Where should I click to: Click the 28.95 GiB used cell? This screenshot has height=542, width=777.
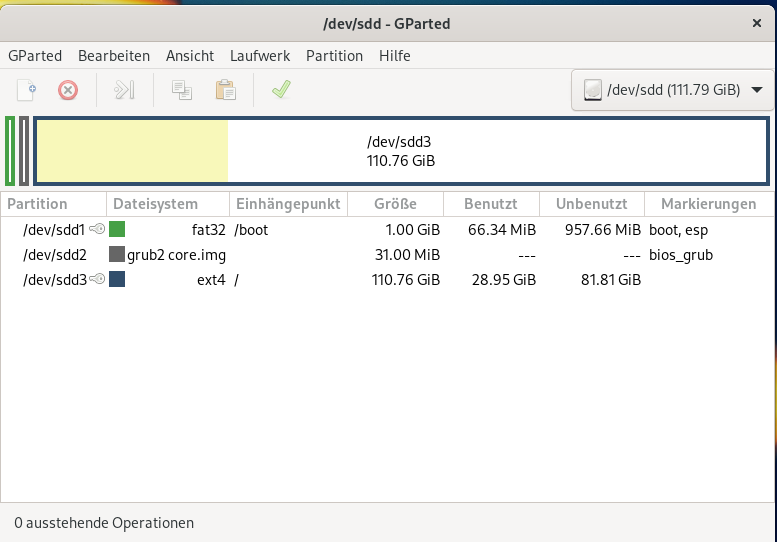504,280
